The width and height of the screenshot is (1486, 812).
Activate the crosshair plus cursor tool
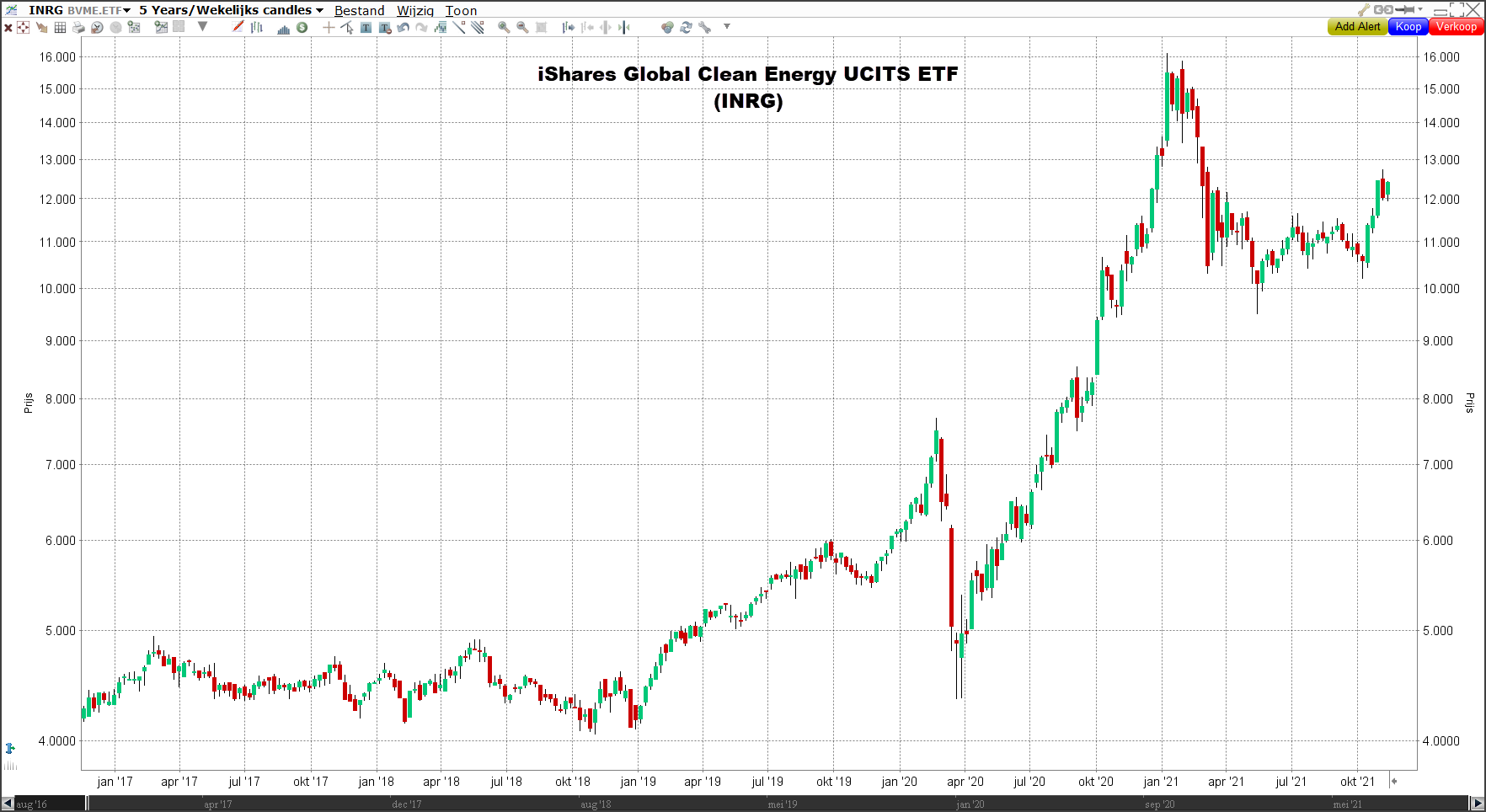coord(329,28)
